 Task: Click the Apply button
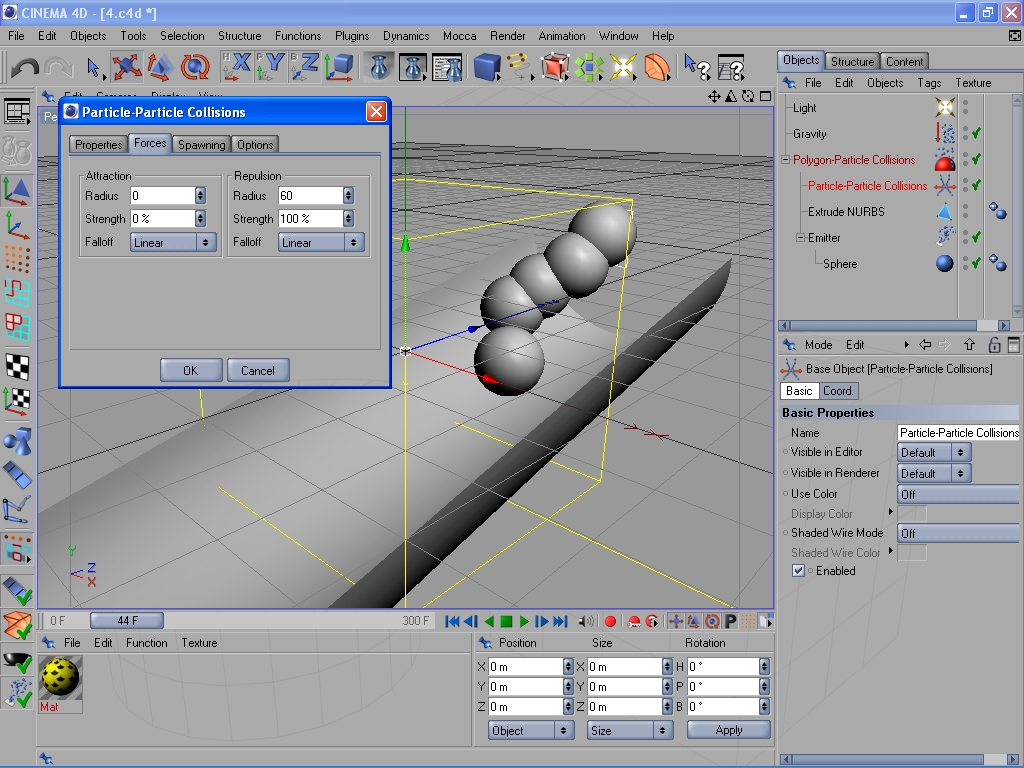(x=729, y=730)
